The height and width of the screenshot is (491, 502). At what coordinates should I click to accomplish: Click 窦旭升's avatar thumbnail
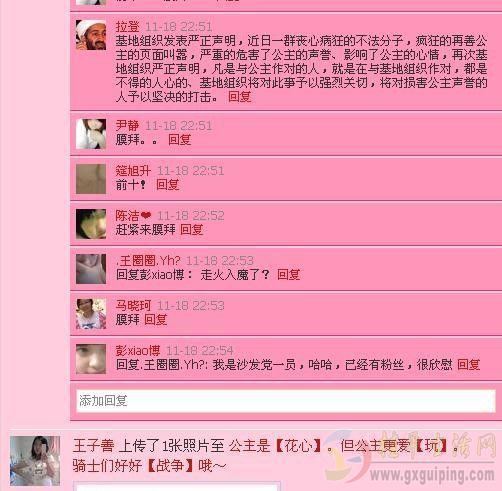coord(91,179)
